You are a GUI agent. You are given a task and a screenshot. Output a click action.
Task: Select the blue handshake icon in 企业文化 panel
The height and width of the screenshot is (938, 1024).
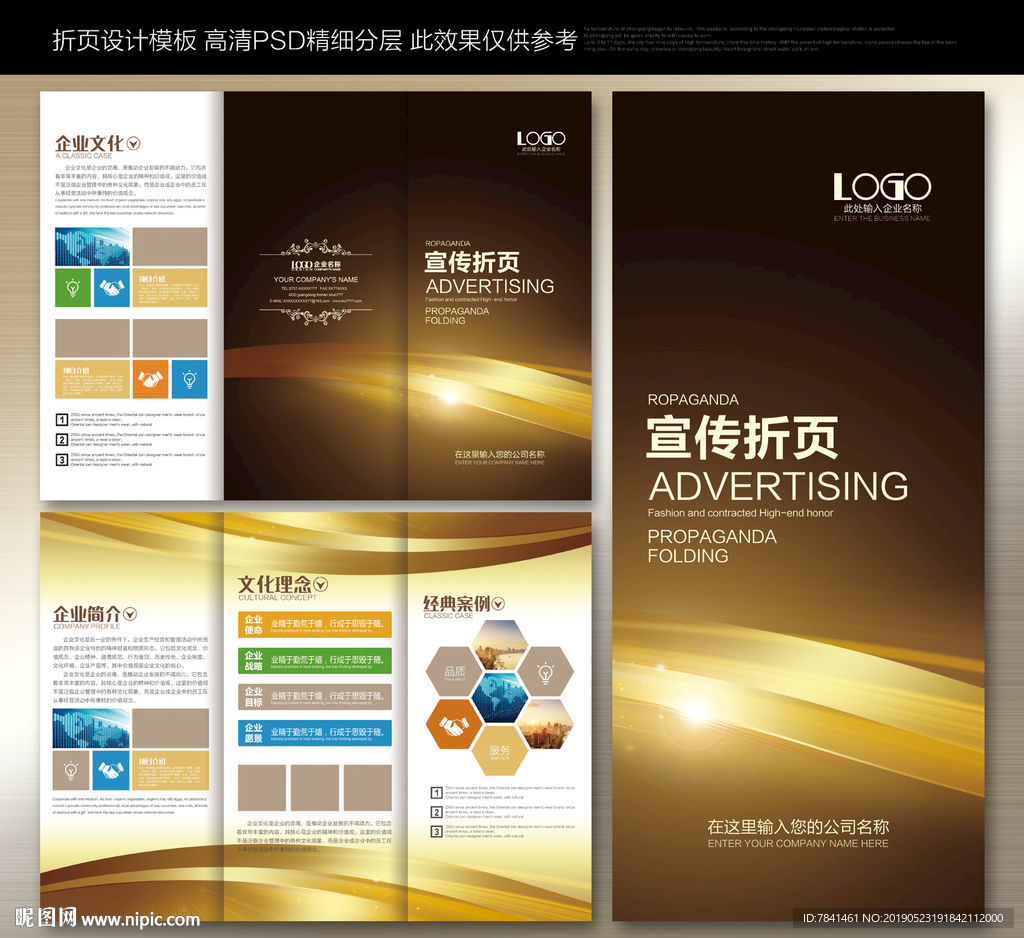pyautogui.click(x=112, y=287)
